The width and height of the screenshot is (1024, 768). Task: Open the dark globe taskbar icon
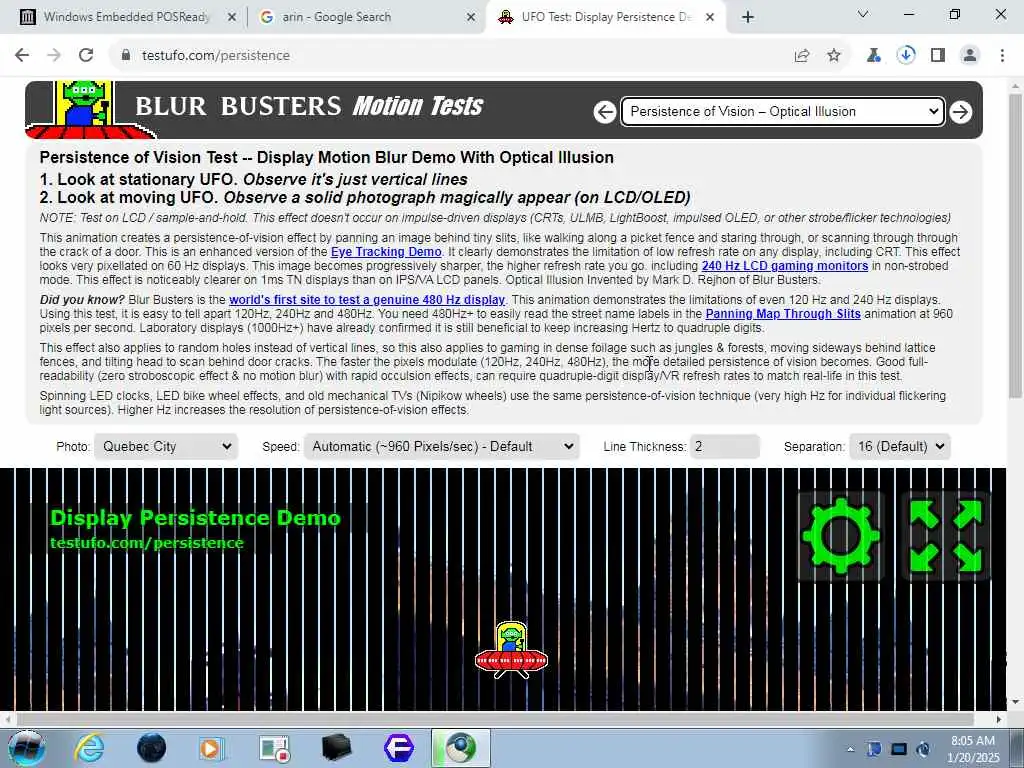click(x=152, y=748)
